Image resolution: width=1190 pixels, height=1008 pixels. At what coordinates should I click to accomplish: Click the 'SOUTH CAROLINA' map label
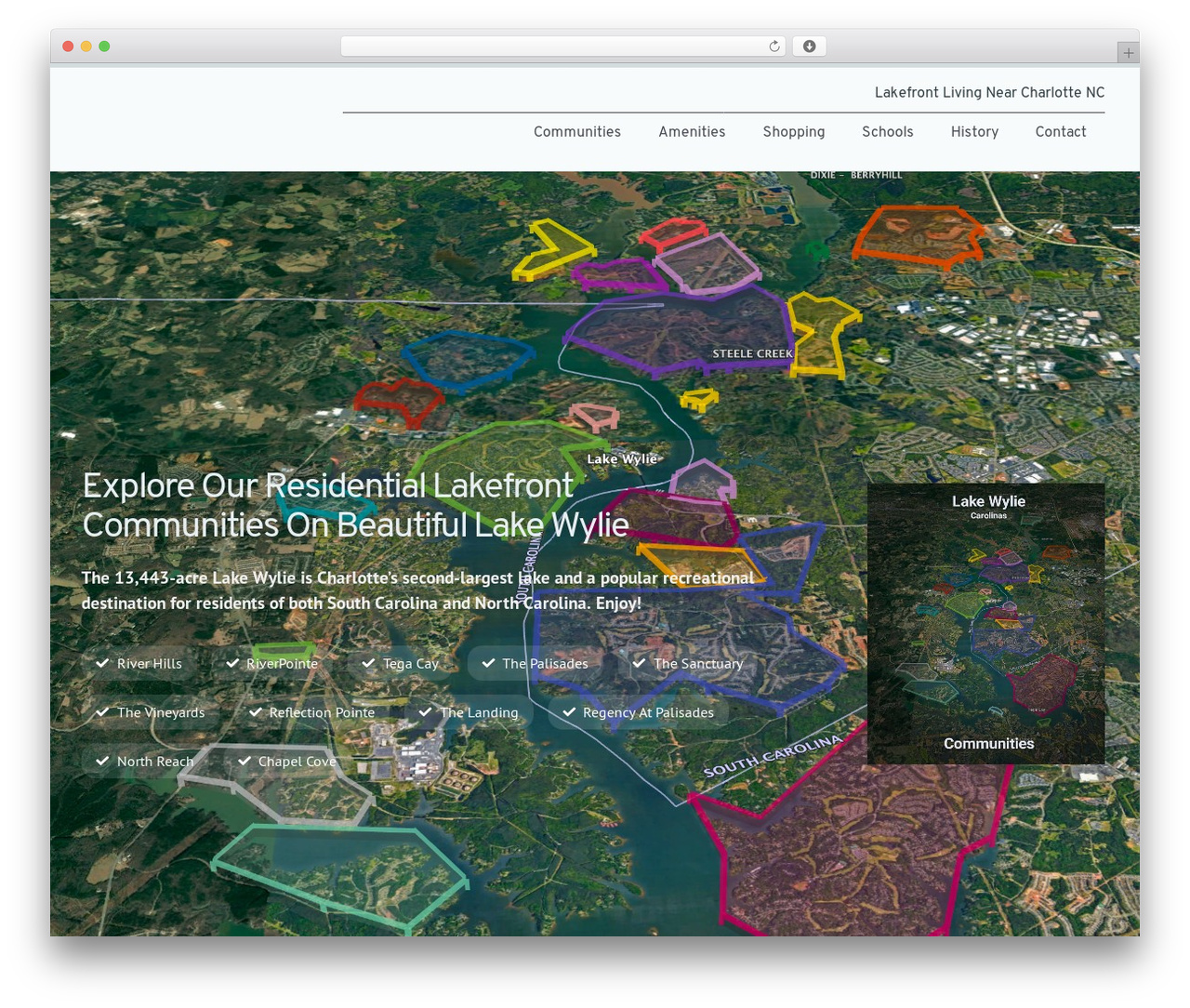coord(773,756)
